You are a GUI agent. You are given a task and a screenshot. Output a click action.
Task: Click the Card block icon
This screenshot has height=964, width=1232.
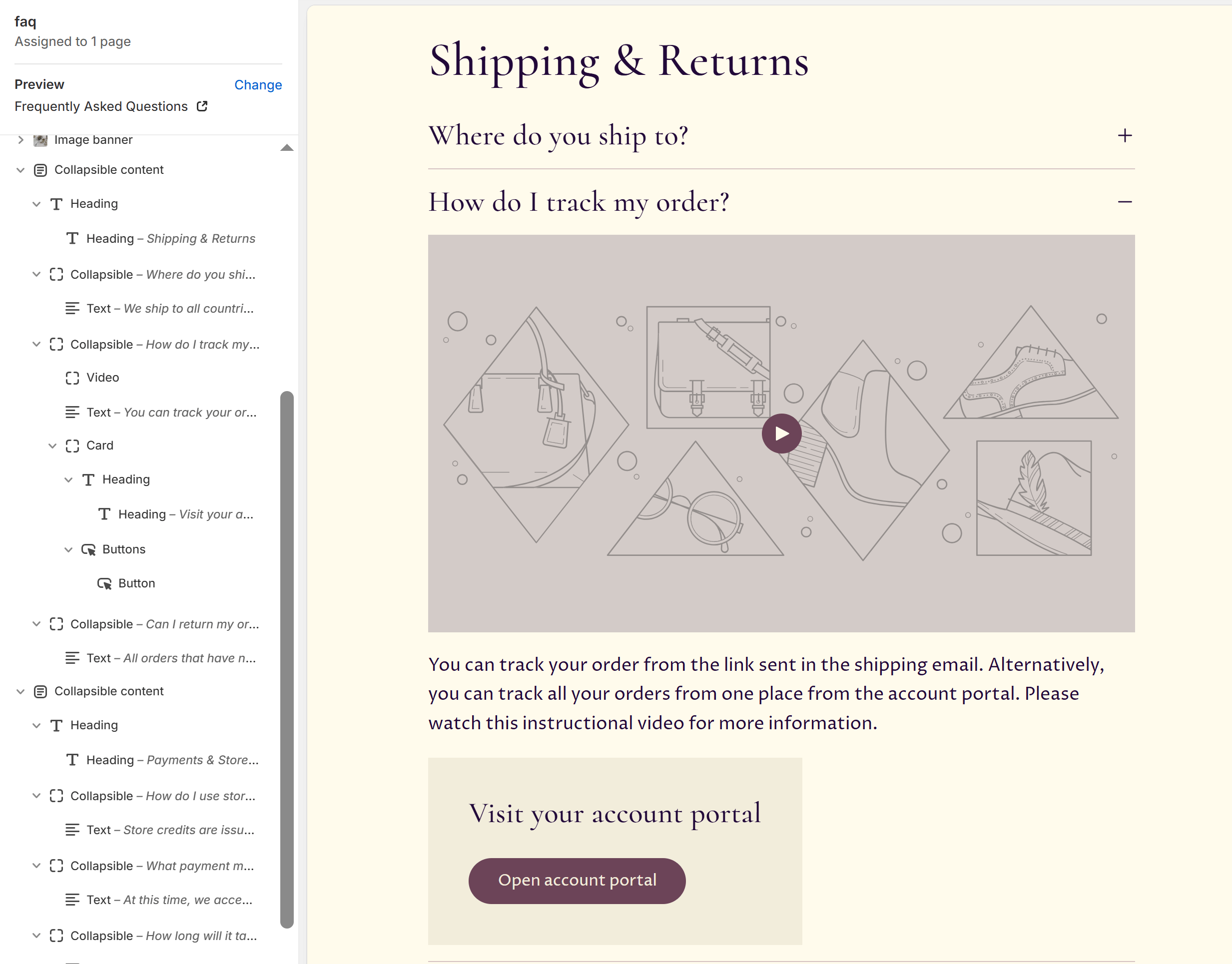[x=72, y=446]
